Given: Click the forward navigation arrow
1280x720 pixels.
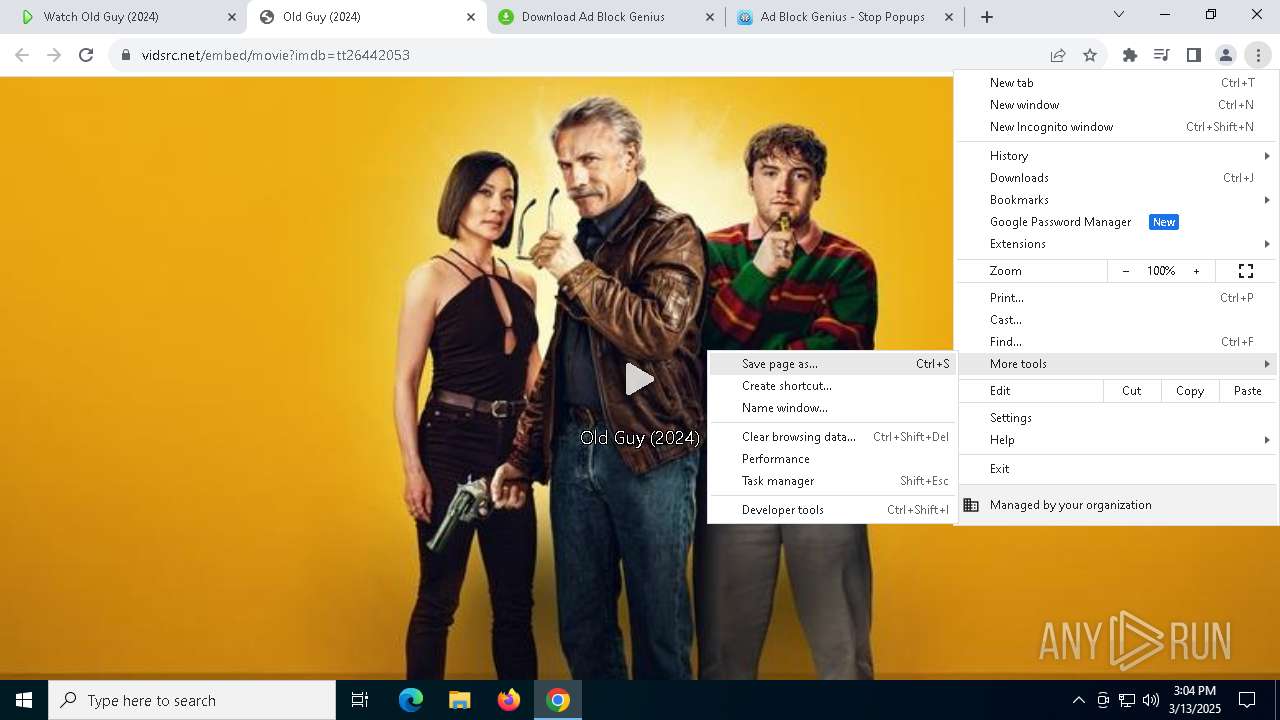Looking at the screenshot, I should (x=54, y=55).
